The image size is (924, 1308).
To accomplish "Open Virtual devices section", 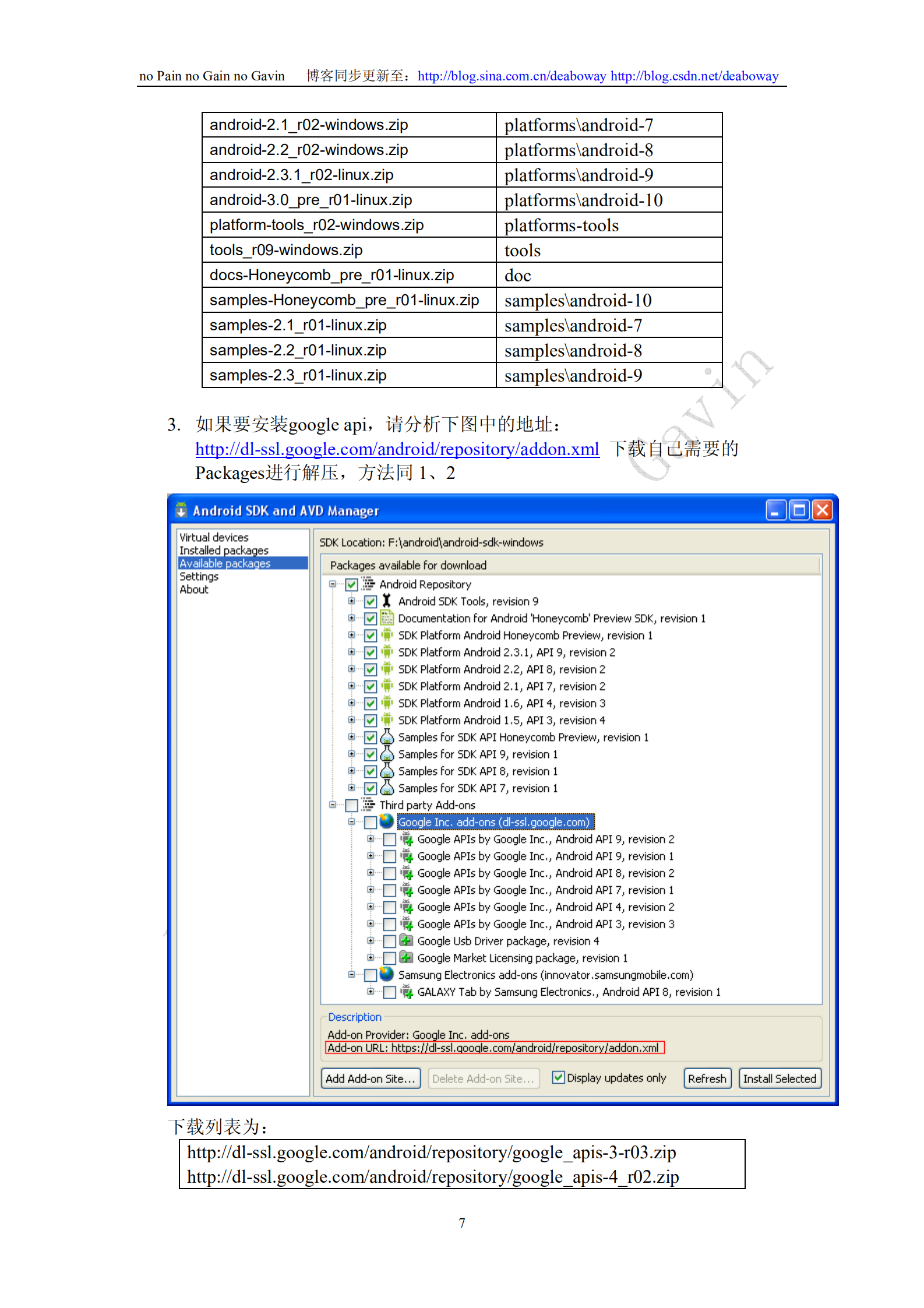I will [x=214, y=537].
